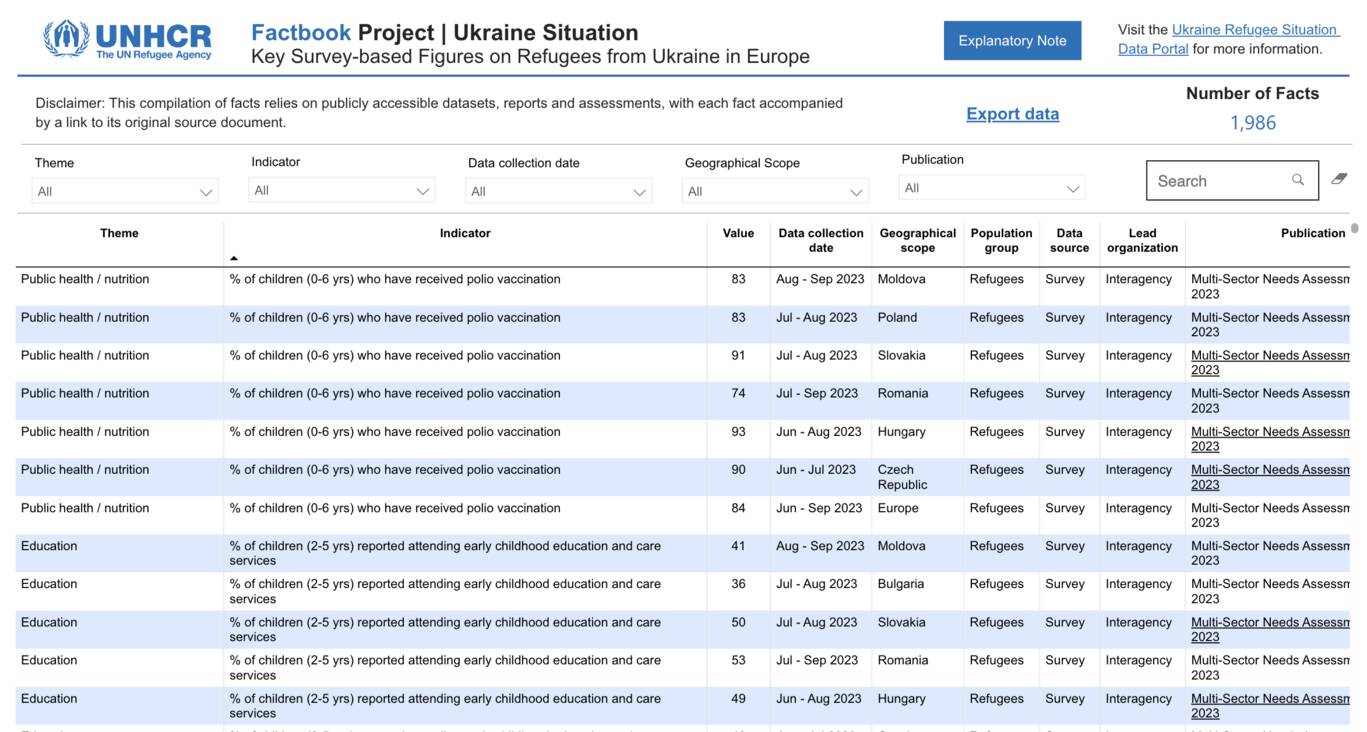Open the Slovakia polio Multi-Sector Needs Assessment link
The width and height of the screenshot is (1367, 732).
pos(1270,362)
